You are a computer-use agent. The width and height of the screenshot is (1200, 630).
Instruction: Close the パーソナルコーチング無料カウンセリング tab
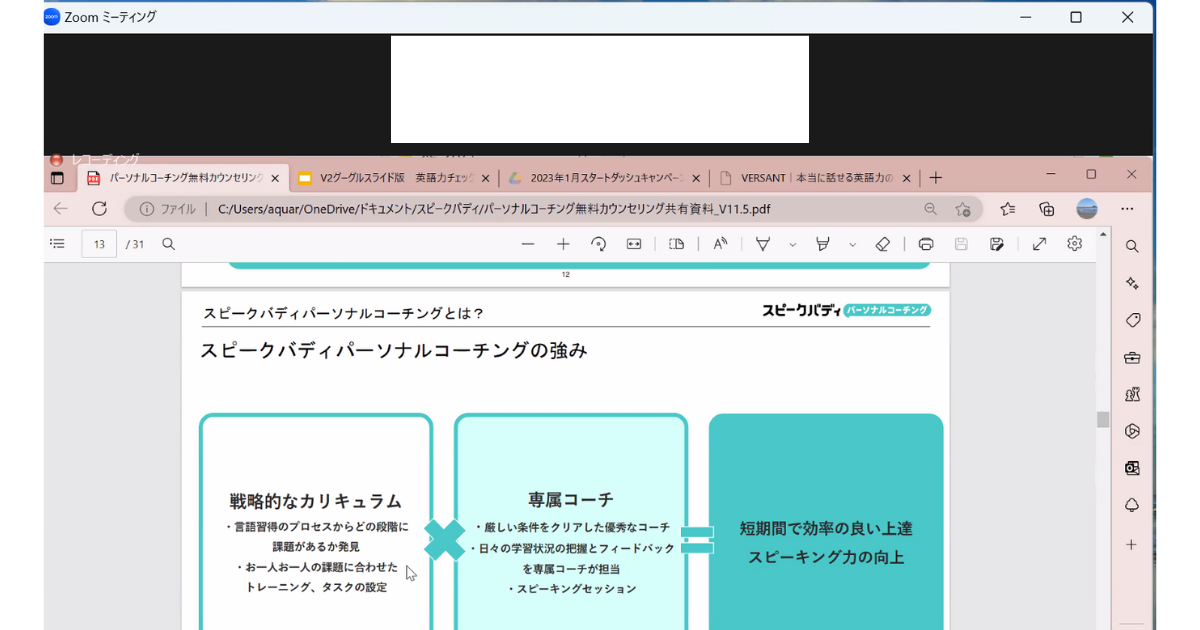pos(275,178)
